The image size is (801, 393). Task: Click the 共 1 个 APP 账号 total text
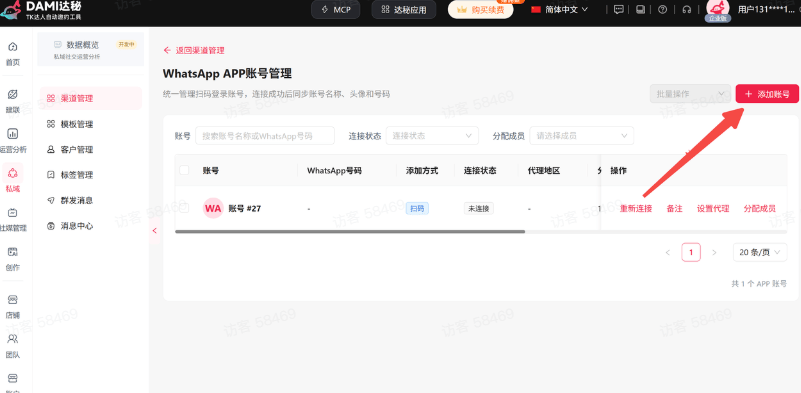[x=759, y=284]
